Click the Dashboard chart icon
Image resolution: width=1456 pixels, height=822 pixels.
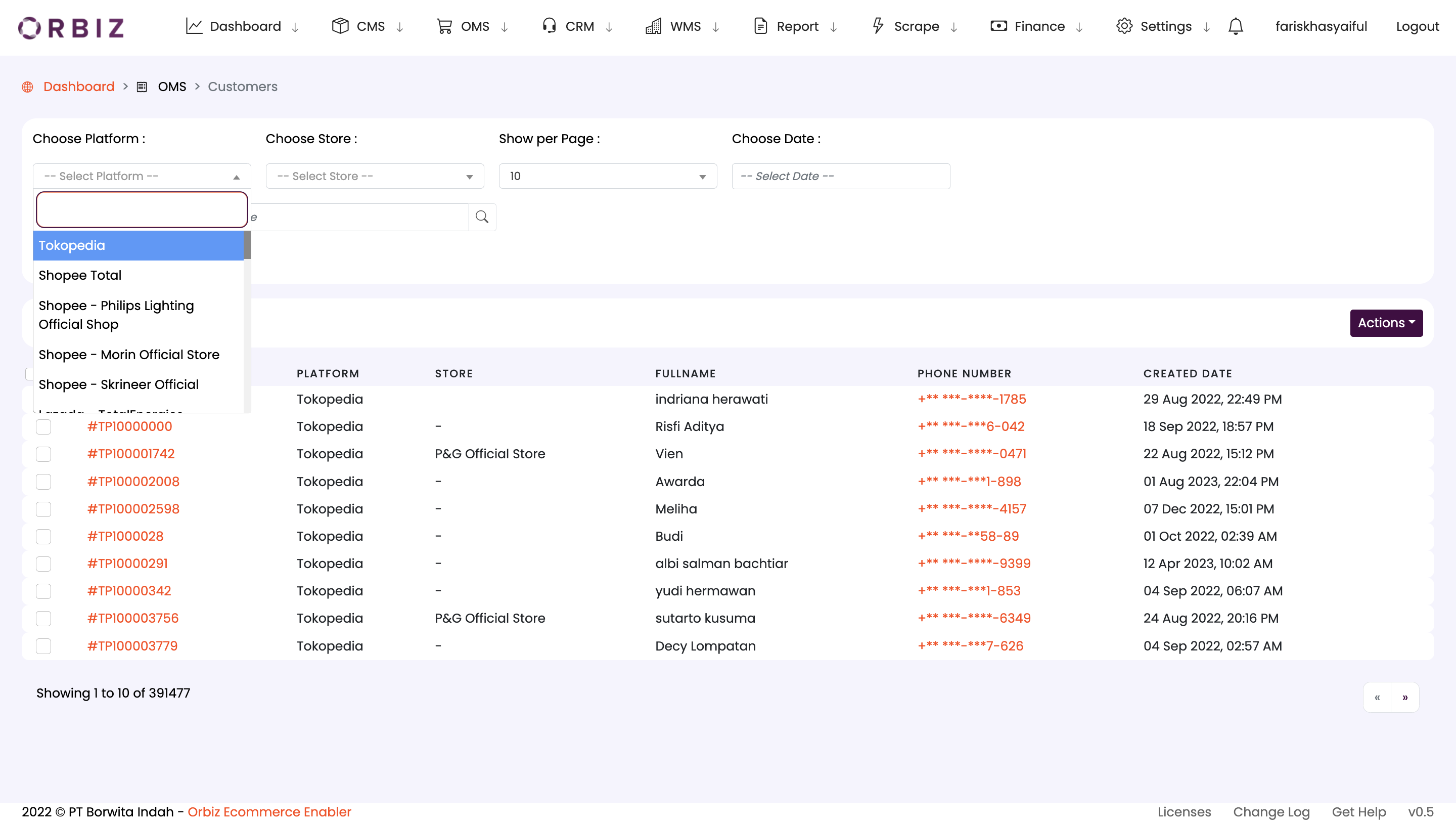[194, 26]
